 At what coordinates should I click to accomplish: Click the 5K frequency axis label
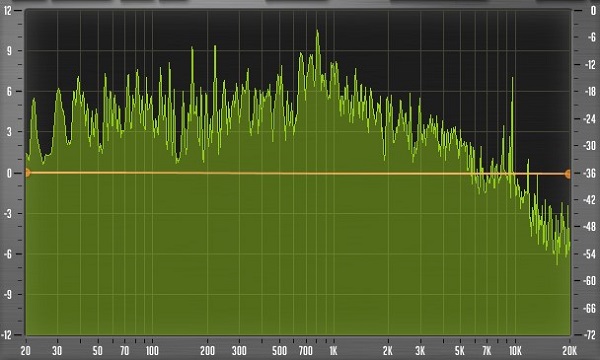click(460, 350)
